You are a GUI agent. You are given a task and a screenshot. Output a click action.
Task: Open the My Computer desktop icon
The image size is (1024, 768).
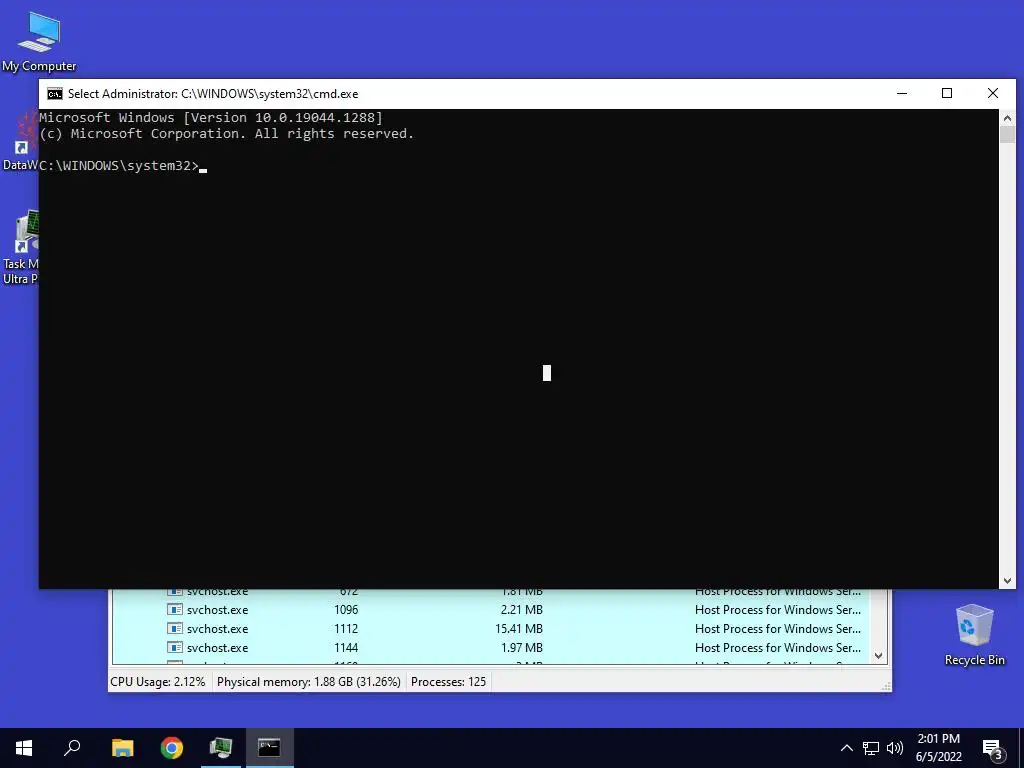pos(39,41)
